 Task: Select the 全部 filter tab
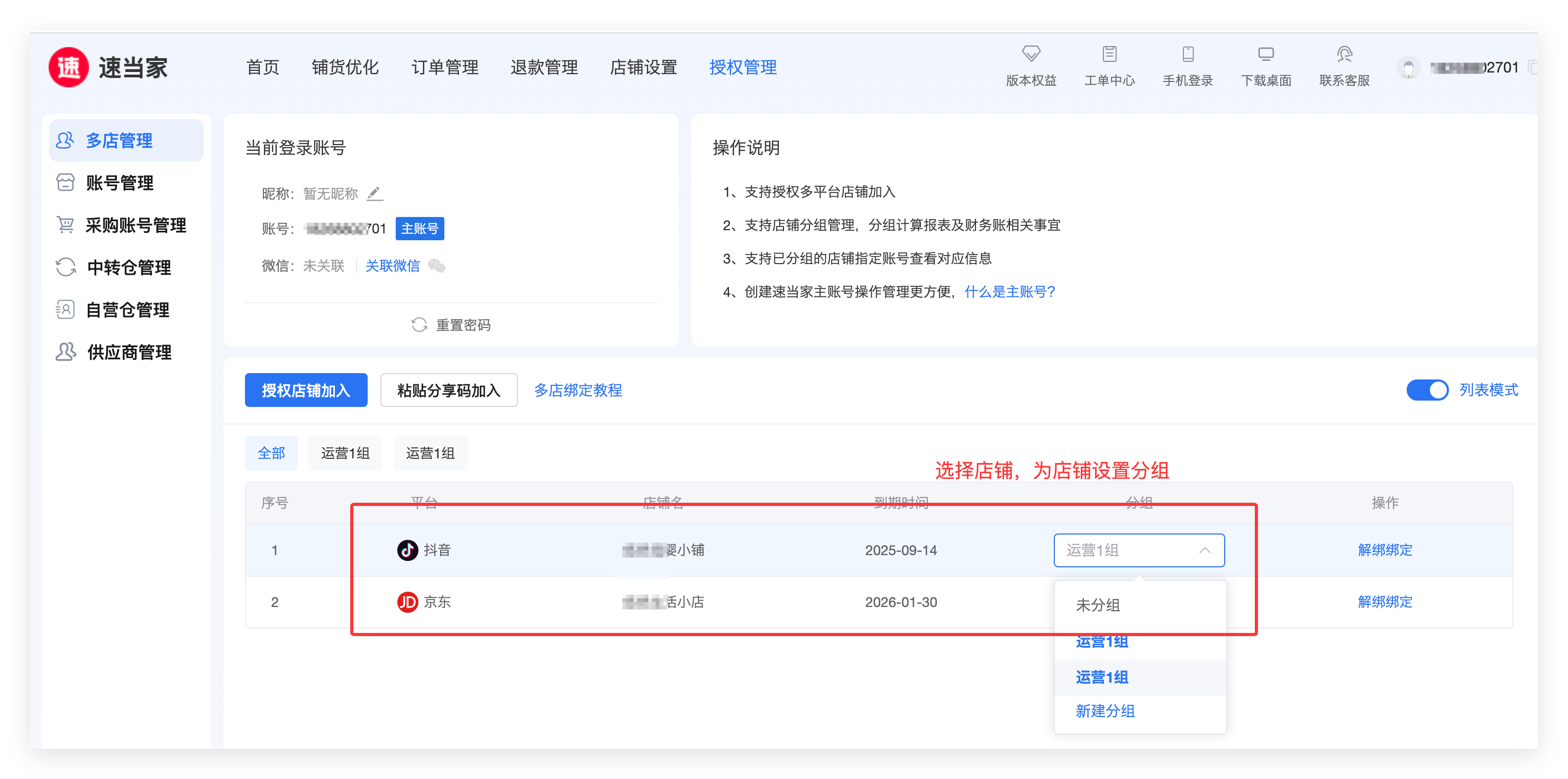click(271, 453)
